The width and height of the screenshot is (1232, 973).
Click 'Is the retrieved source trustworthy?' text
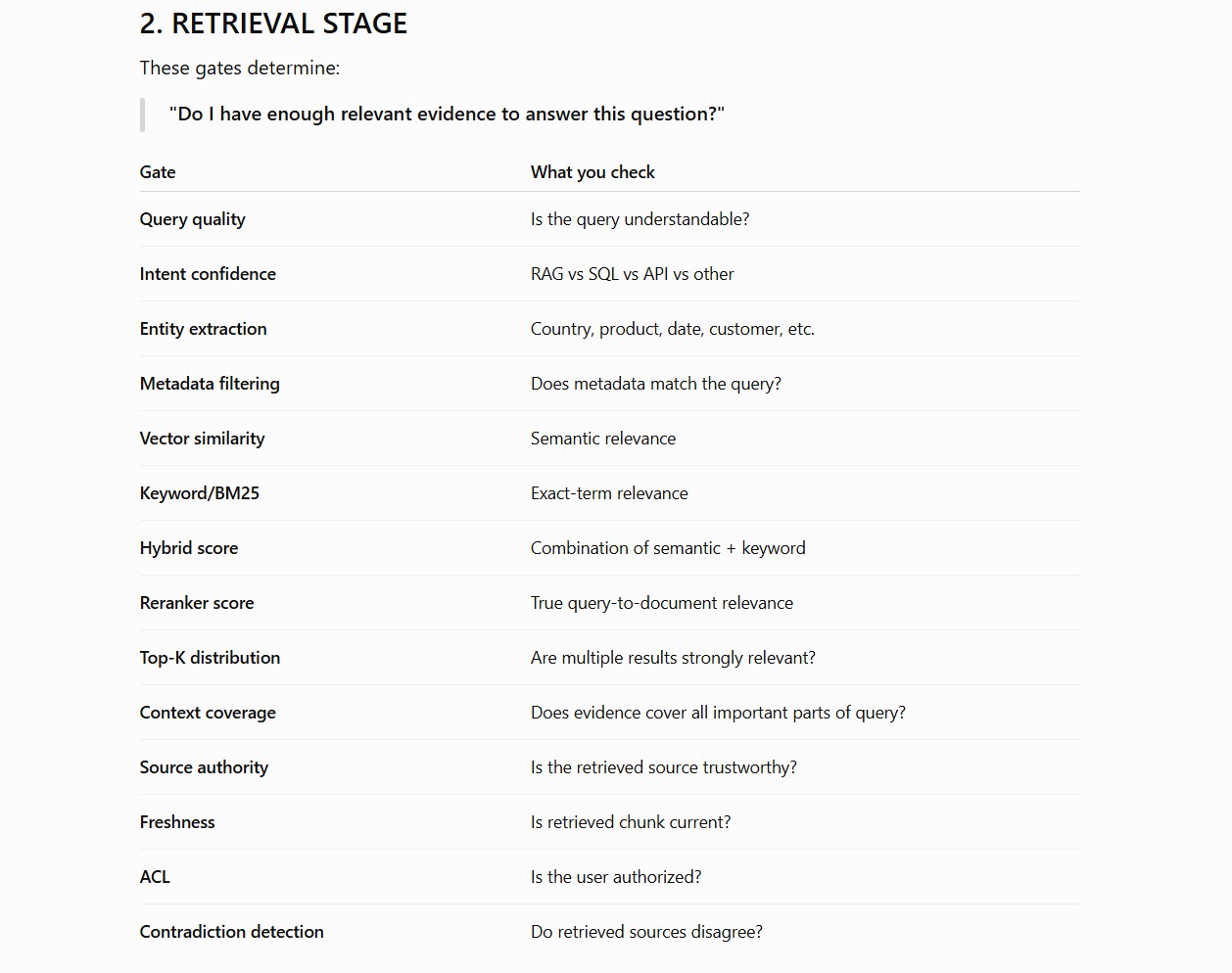[664, 767]
